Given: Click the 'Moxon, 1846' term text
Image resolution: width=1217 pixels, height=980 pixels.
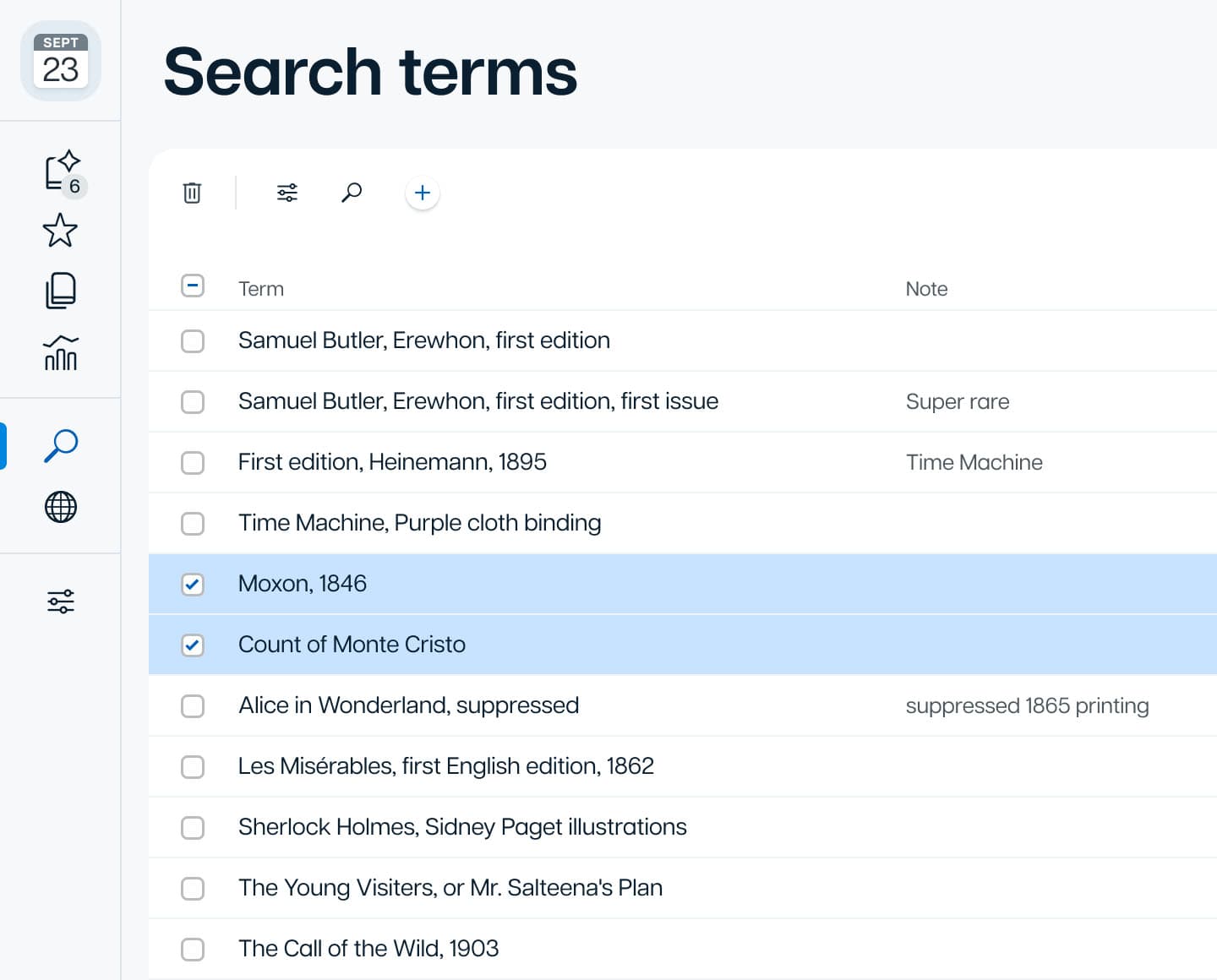Looking at the screenshot, I should [303, 584].
